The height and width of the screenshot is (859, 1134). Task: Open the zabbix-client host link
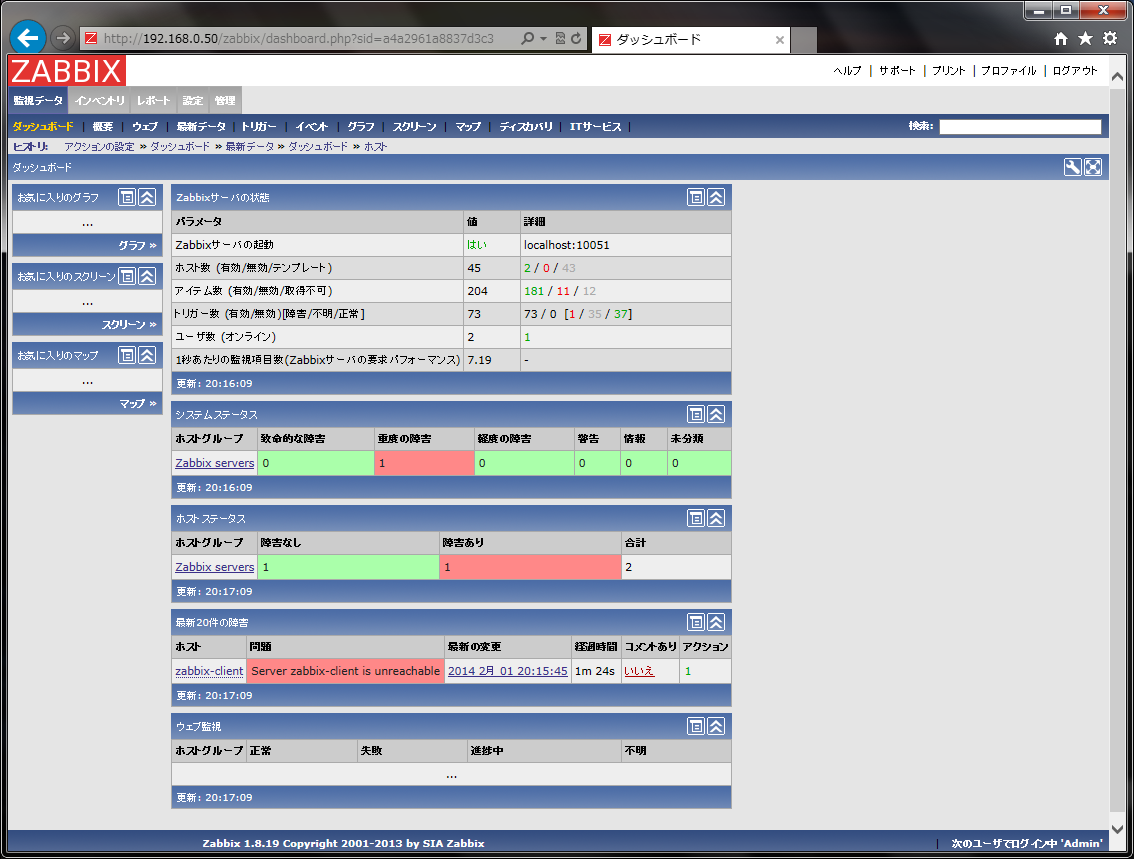(x=209, y=671)
